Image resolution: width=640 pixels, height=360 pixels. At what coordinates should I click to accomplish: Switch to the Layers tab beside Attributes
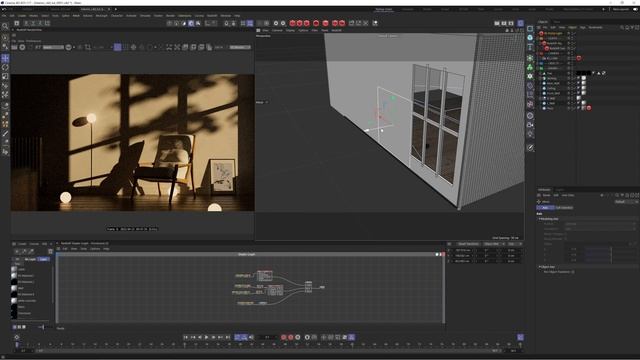(560, 190)
